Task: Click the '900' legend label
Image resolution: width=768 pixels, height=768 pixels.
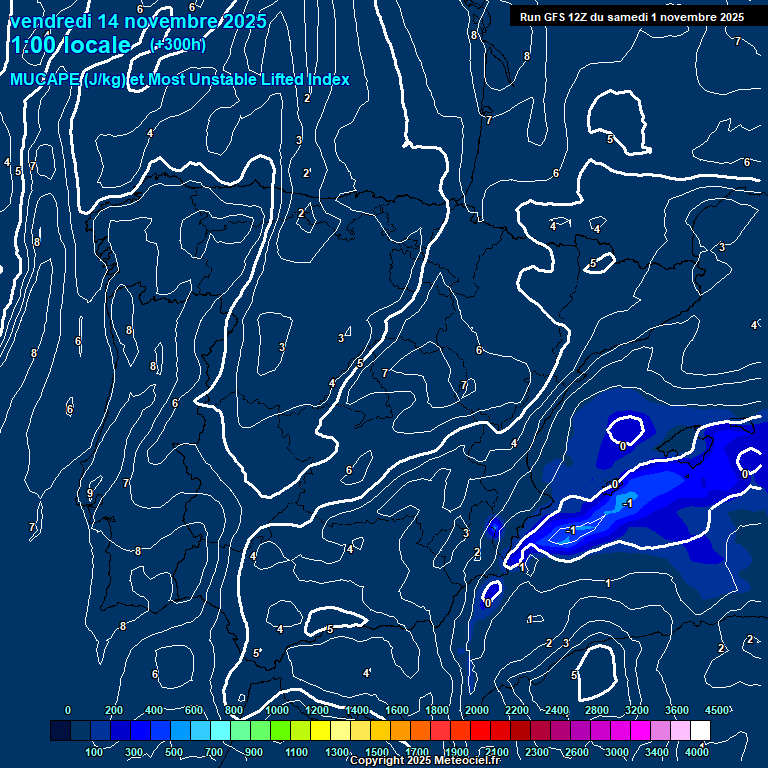Action: pyautogui.click(x=254, y=752)
